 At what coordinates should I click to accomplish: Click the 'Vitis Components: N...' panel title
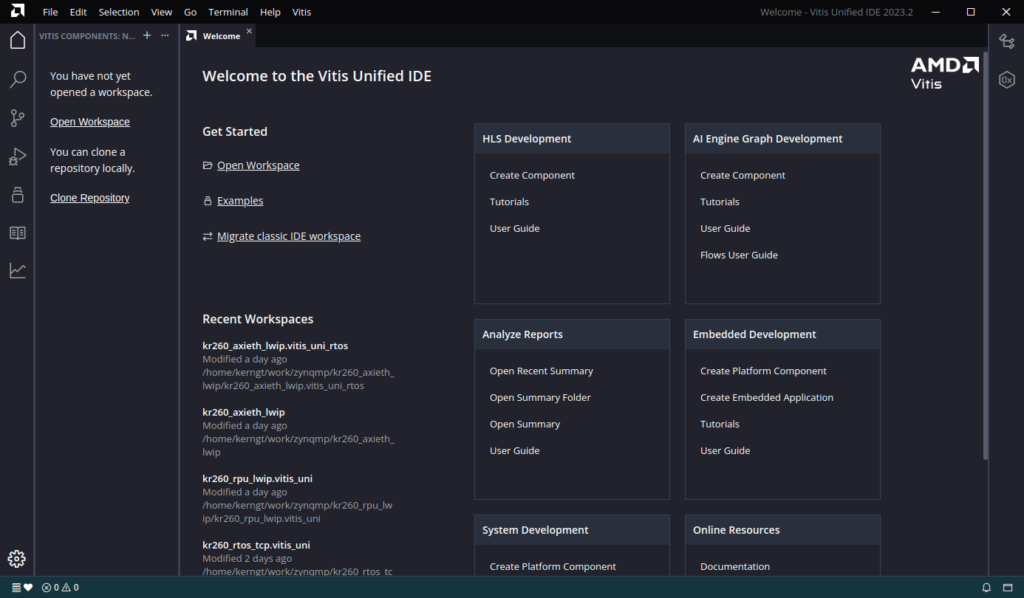point(87,36)
